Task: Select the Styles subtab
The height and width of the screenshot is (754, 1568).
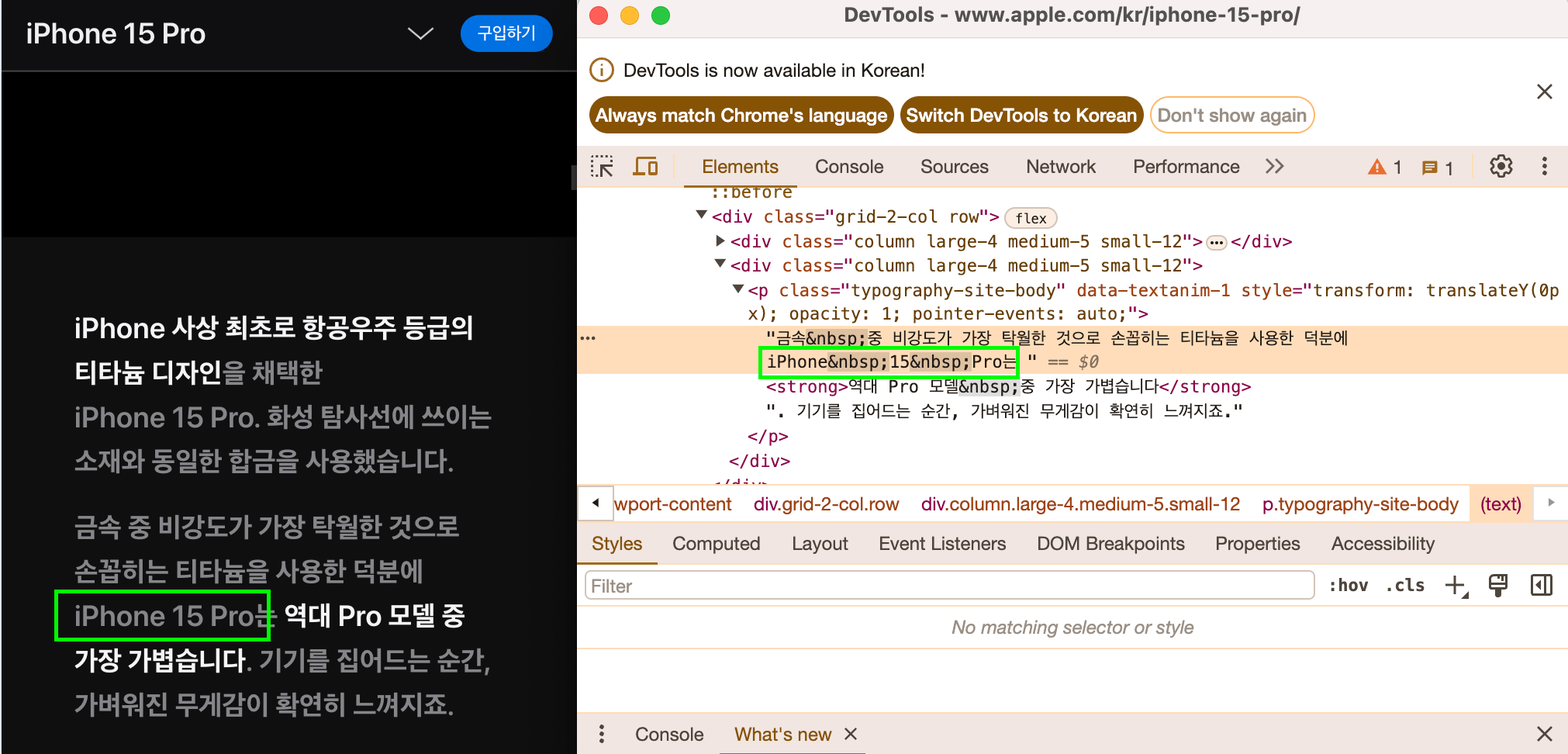Action: 616,544
